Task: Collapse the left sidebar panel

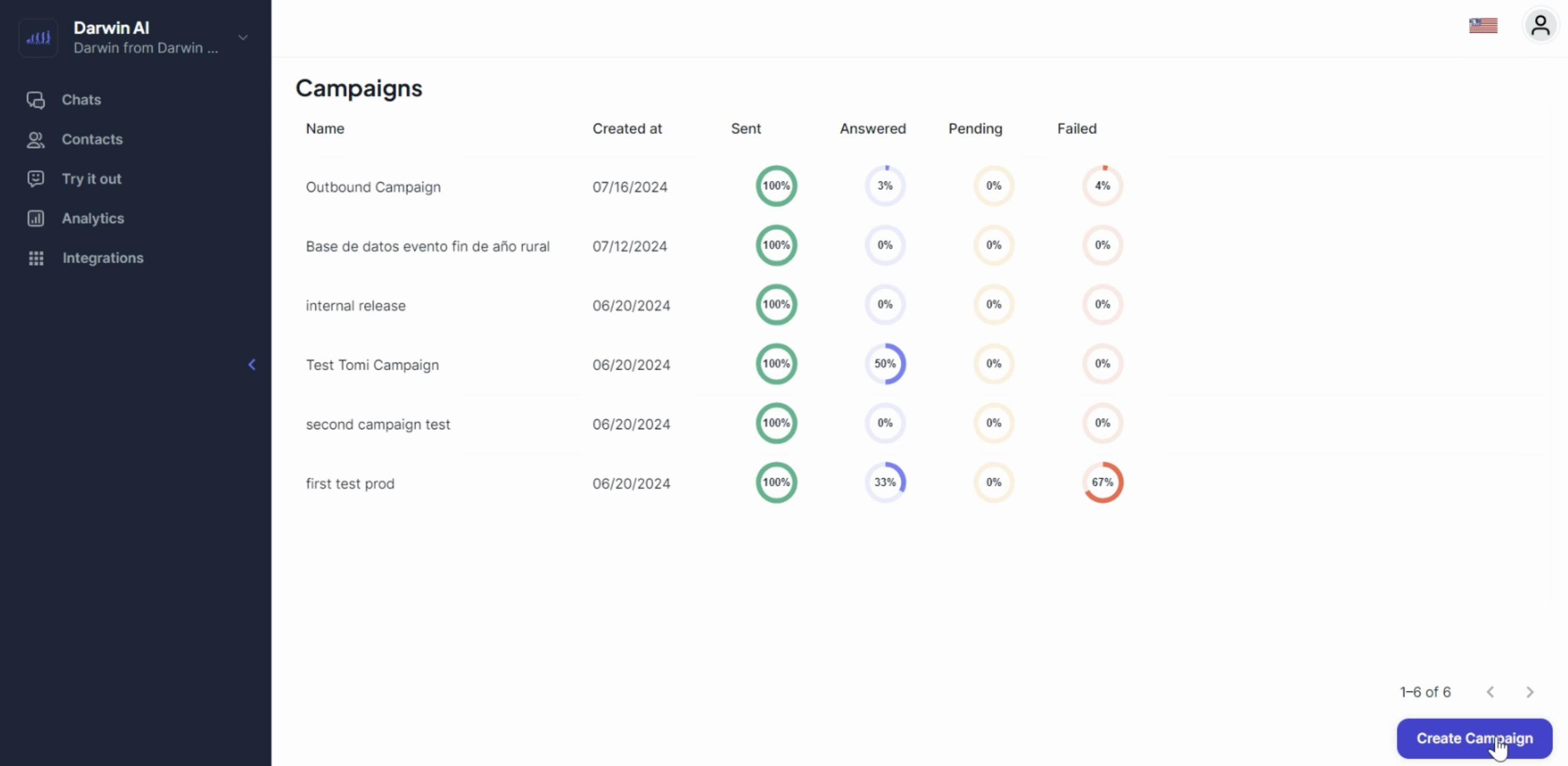Action: [252, 364]
